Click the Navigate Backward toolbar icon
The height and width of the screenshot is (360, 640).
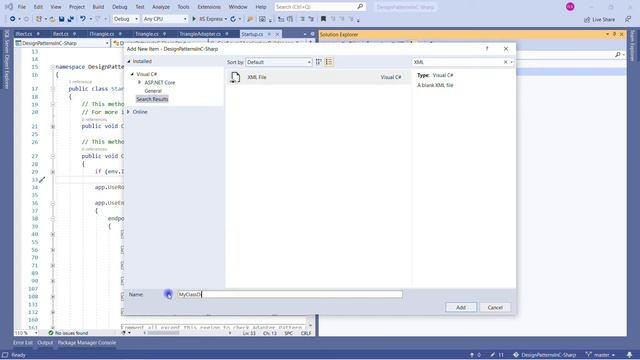(13, 19)
